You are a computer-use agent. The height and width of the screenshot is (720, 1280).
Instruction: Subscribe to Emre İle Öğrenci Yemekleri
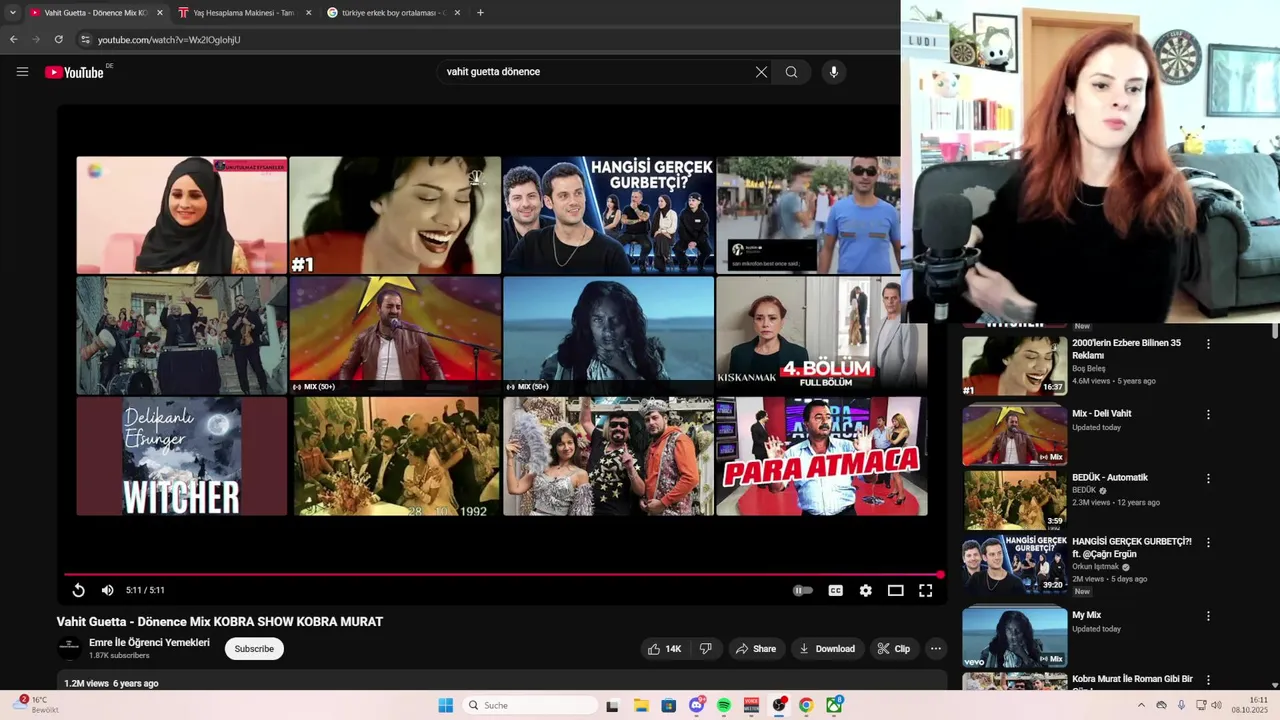(x=254, y=649)
